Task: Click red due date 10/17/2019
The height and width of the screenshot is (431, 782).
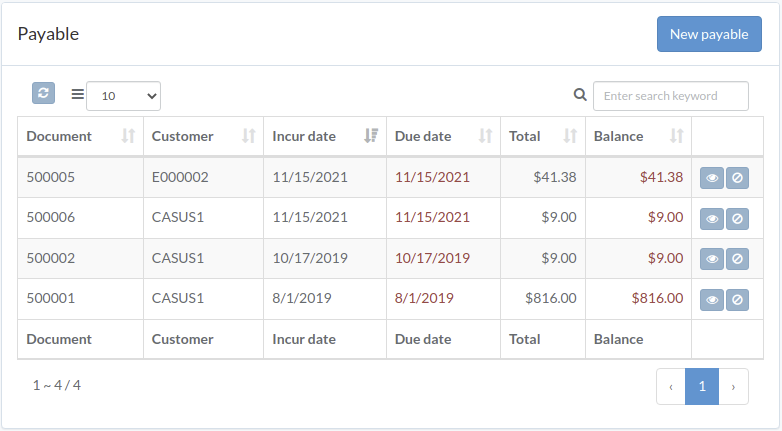Action: [x=432, y=258]
